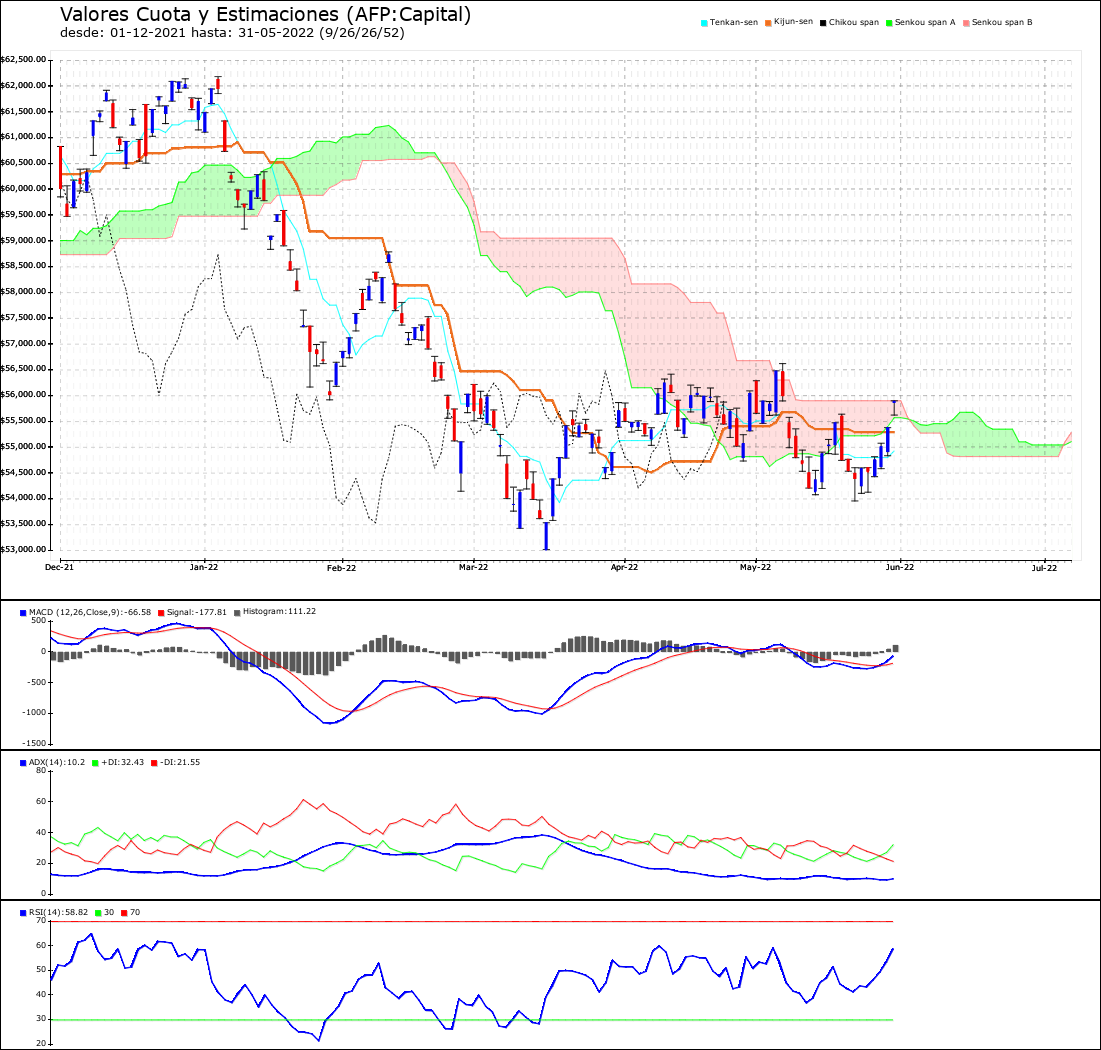The image size is (1101, 1050).
Task: Click the $55,000.00 price axis label
Action: (23, 447)
